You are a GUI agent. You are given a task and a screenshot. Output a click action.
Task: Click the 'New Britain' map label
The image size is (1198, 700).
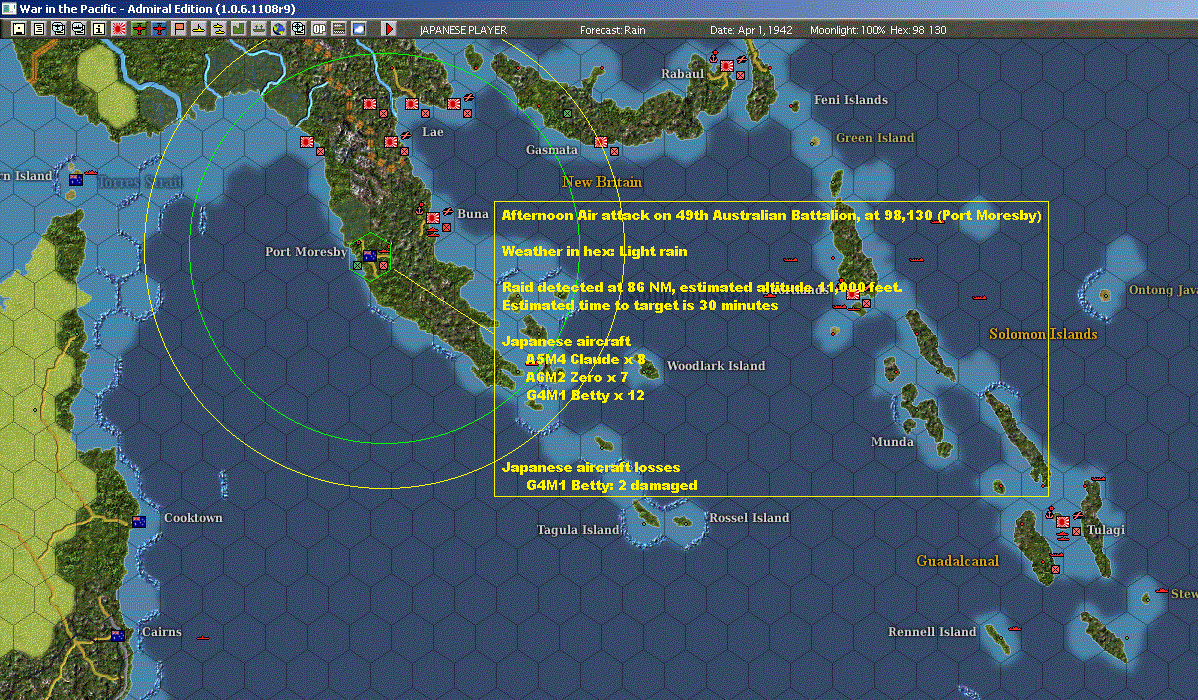602,182
